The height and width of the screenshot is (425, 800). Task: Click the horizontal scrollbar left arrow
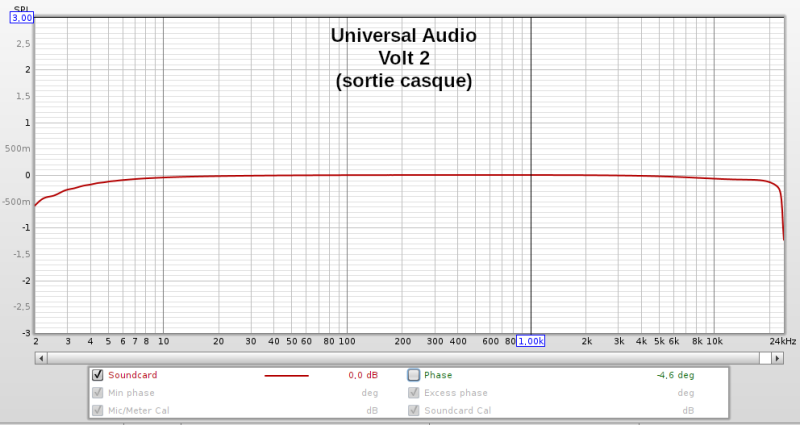coord(41,358)
